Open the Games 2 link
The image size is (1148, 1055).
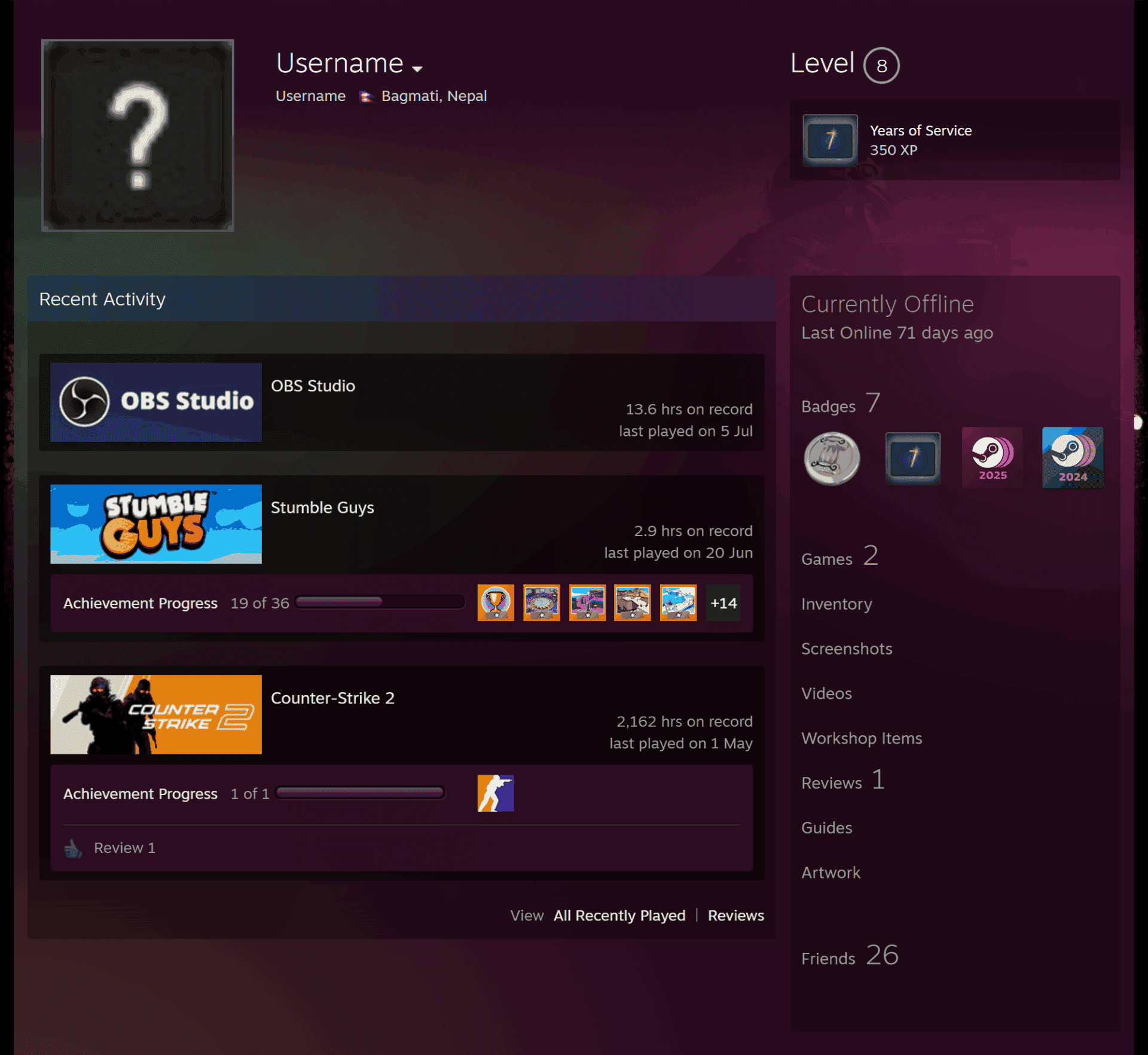[x=840, y=556]
